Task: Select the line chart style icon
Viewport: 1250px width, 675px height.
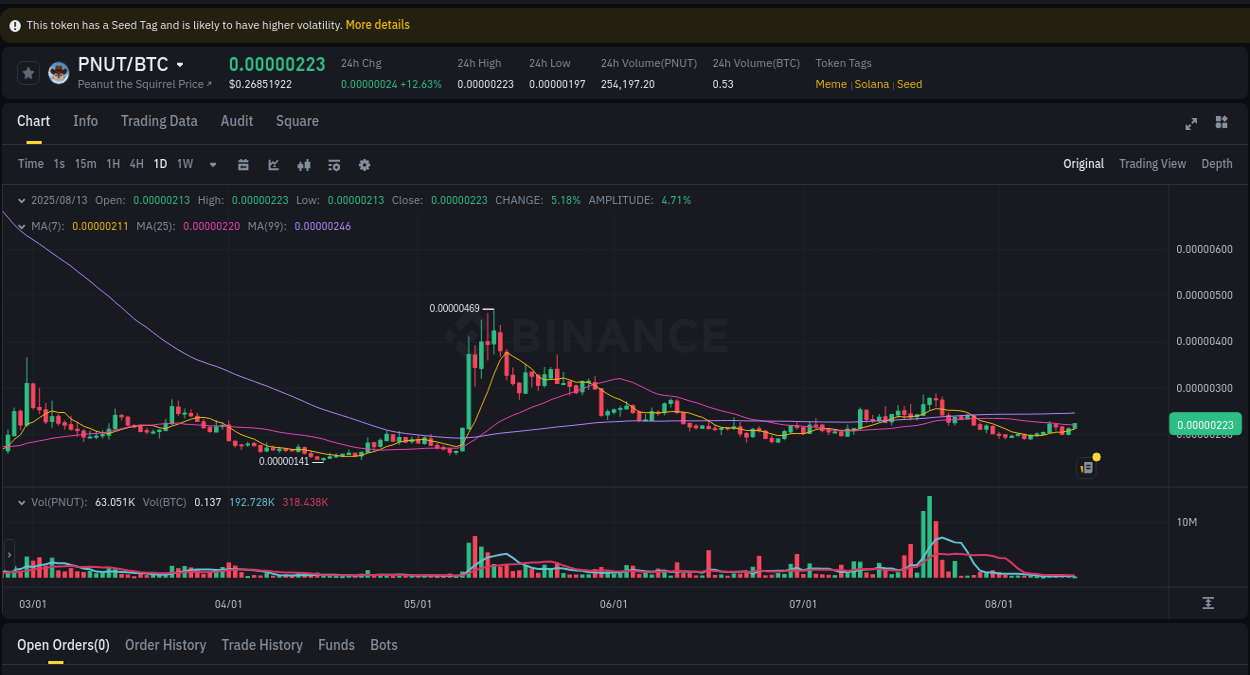Action: (x=273, y=164)
